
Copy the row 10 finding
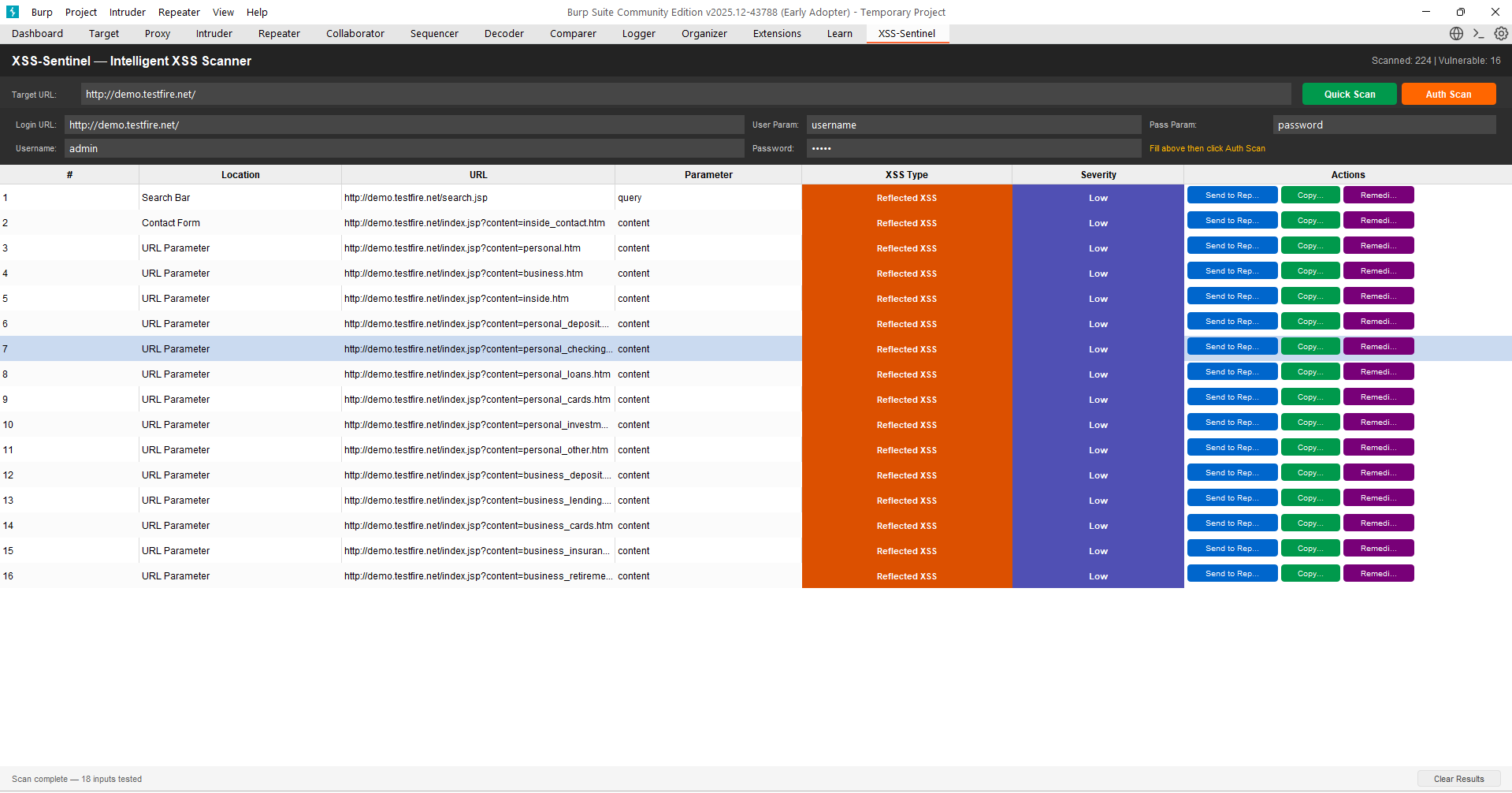[1310, 423]
